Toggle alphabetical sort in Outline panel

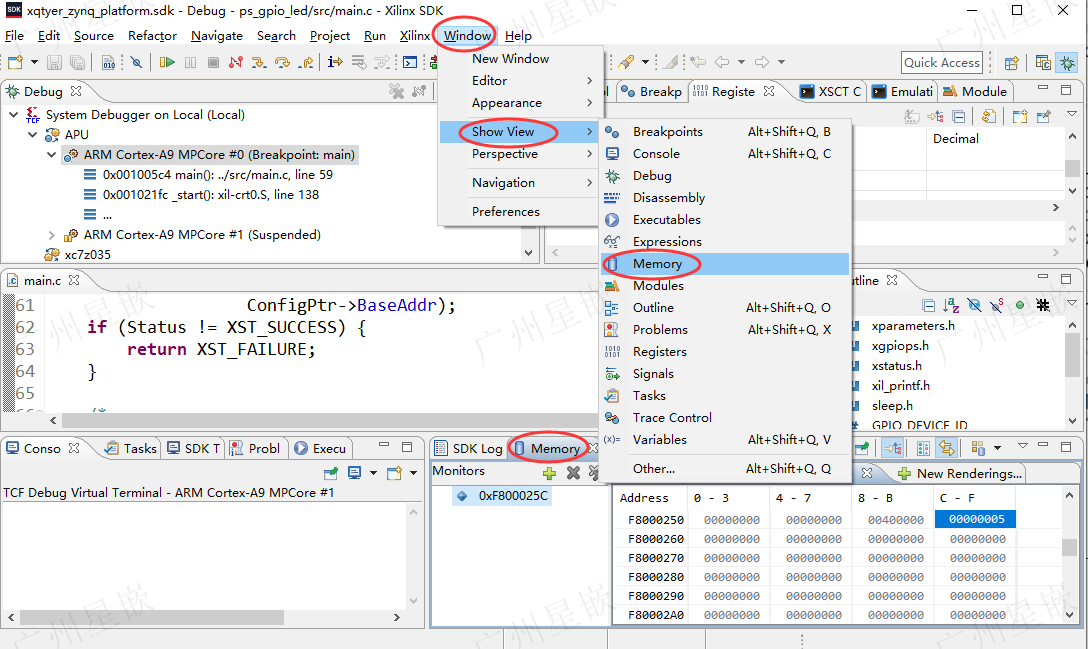pyautogui.click(x=952, y=305)
